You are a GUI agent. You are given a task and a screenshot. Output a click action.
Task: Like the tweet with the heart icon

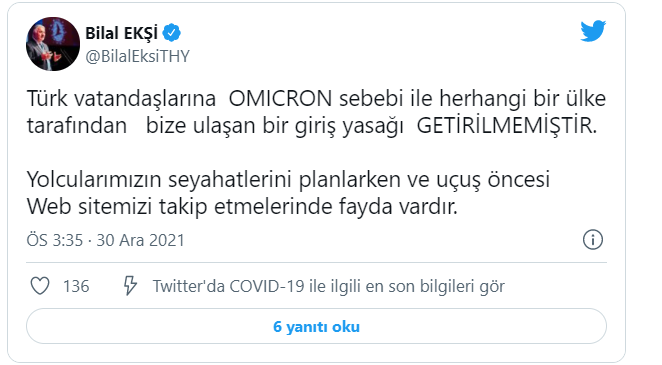[40, 286]
